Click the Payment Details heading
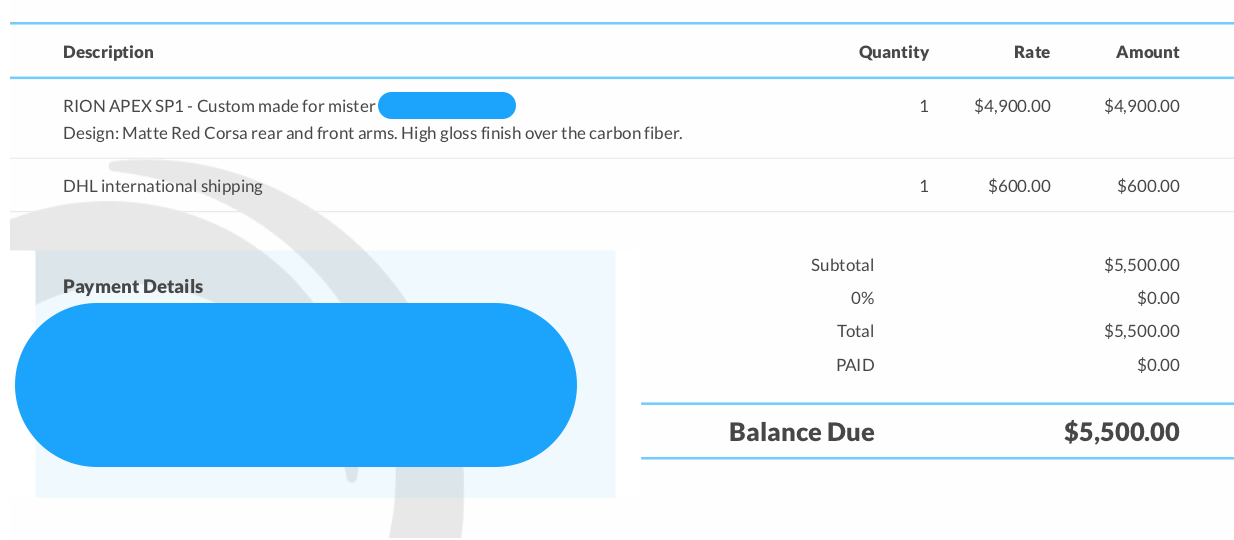Viewport: 1234px width, 540px height. click(x=133, y=286)
